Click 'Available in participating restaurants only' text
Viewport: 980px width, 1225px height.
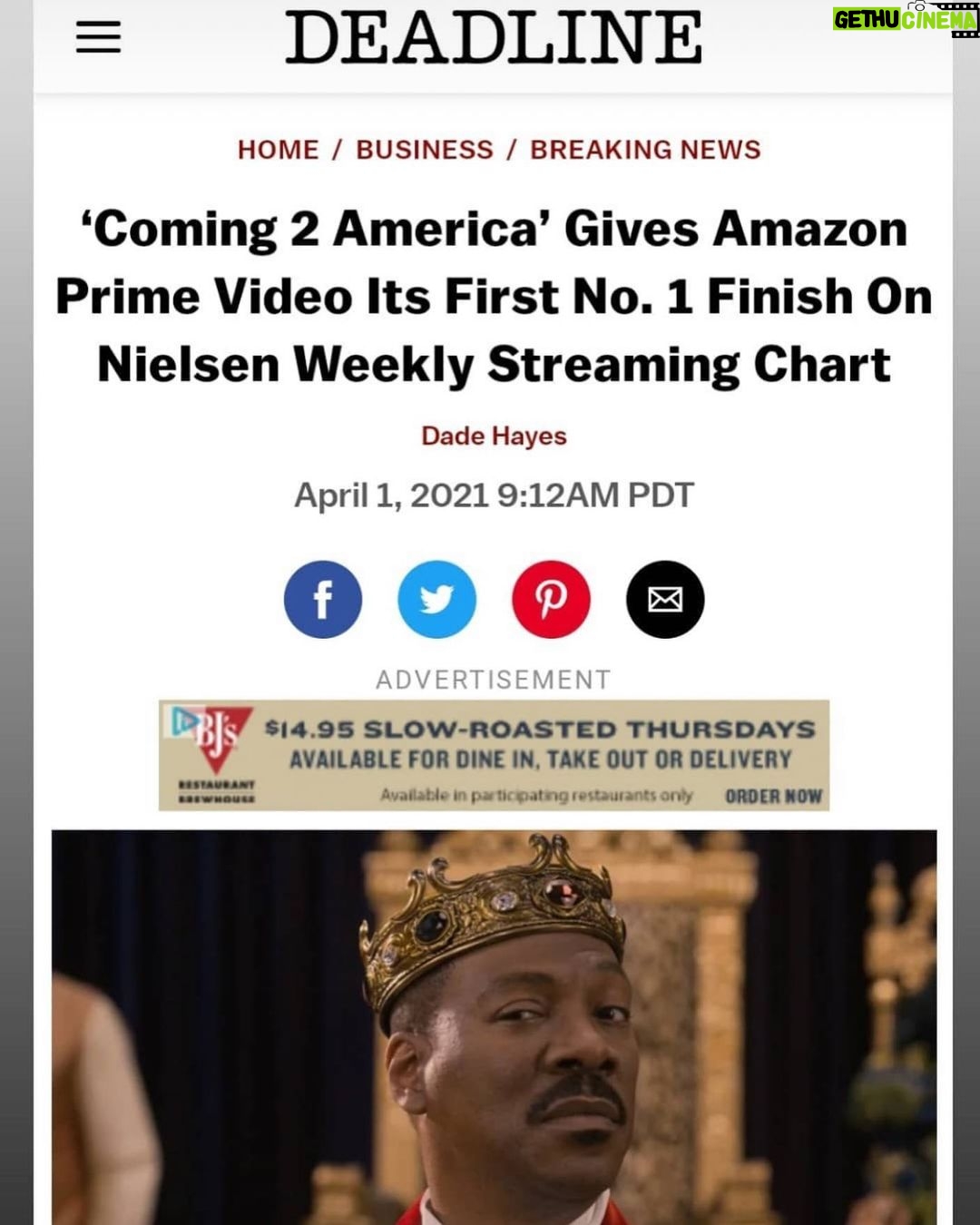[x=536, y=796]
